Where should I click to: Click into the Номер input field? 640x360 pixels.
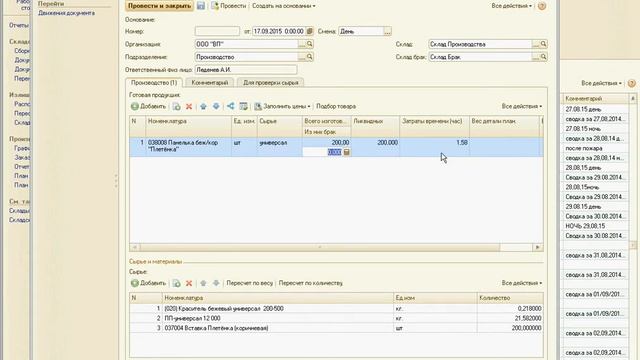pos(217,31)
